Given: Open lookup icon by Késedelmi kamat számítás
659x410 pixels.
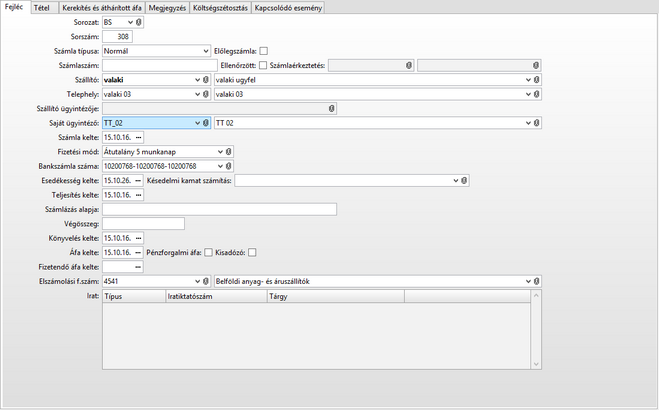Looking at the screenshot, I should tap(464, 181).
